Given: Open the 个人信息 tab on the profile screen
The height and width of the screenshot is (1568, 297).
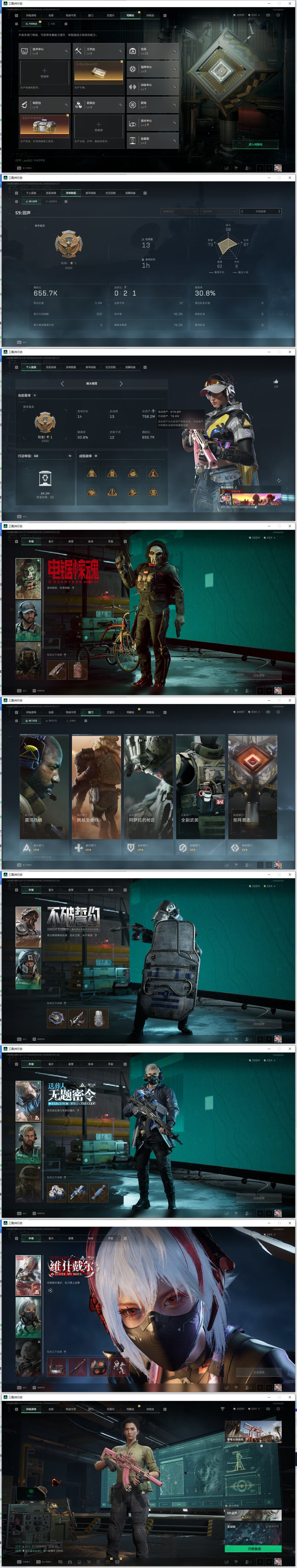Looking at the screenshot, I should [31, 367].
